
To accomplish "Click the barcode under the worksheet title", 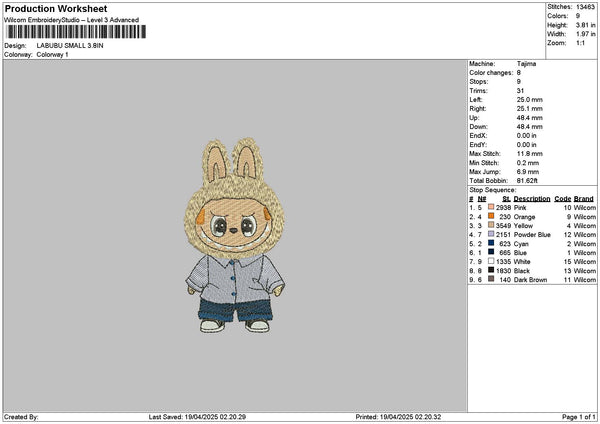I will click(76, 32).
